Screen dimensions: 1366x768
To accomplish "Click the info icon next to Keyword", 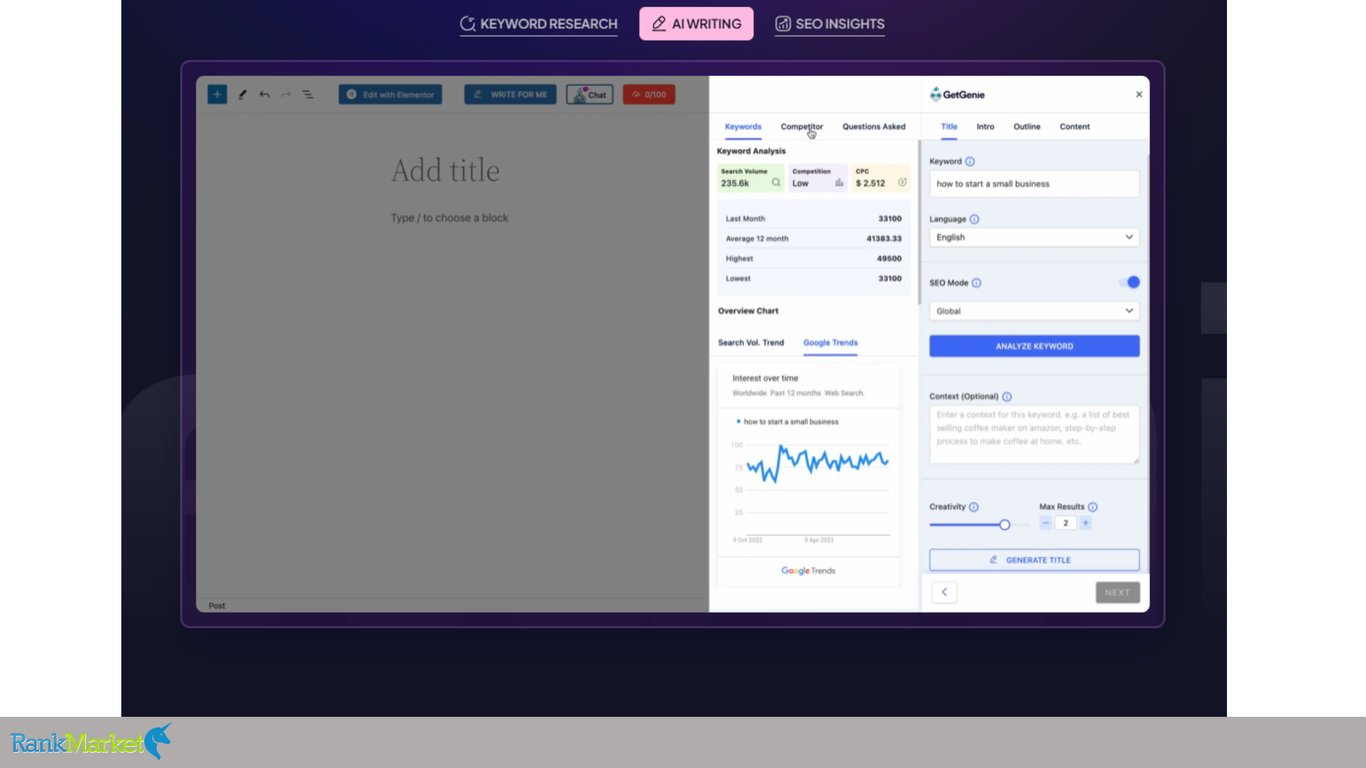I will [x=970, y=161].
